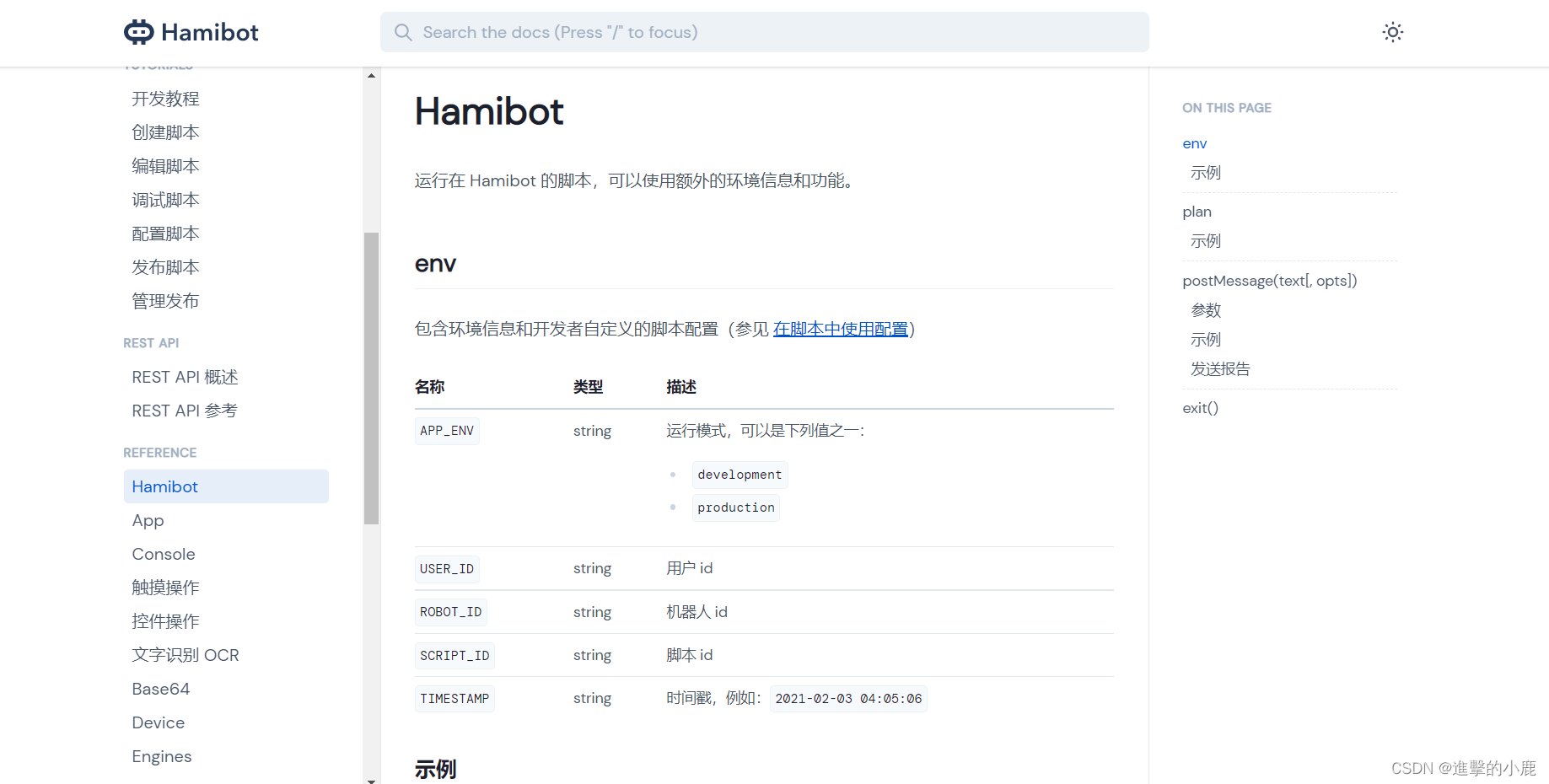Click the sidebar scrollbar down arrow
The width and height of the screenshot is (1549, 784).
coord(371,780)
